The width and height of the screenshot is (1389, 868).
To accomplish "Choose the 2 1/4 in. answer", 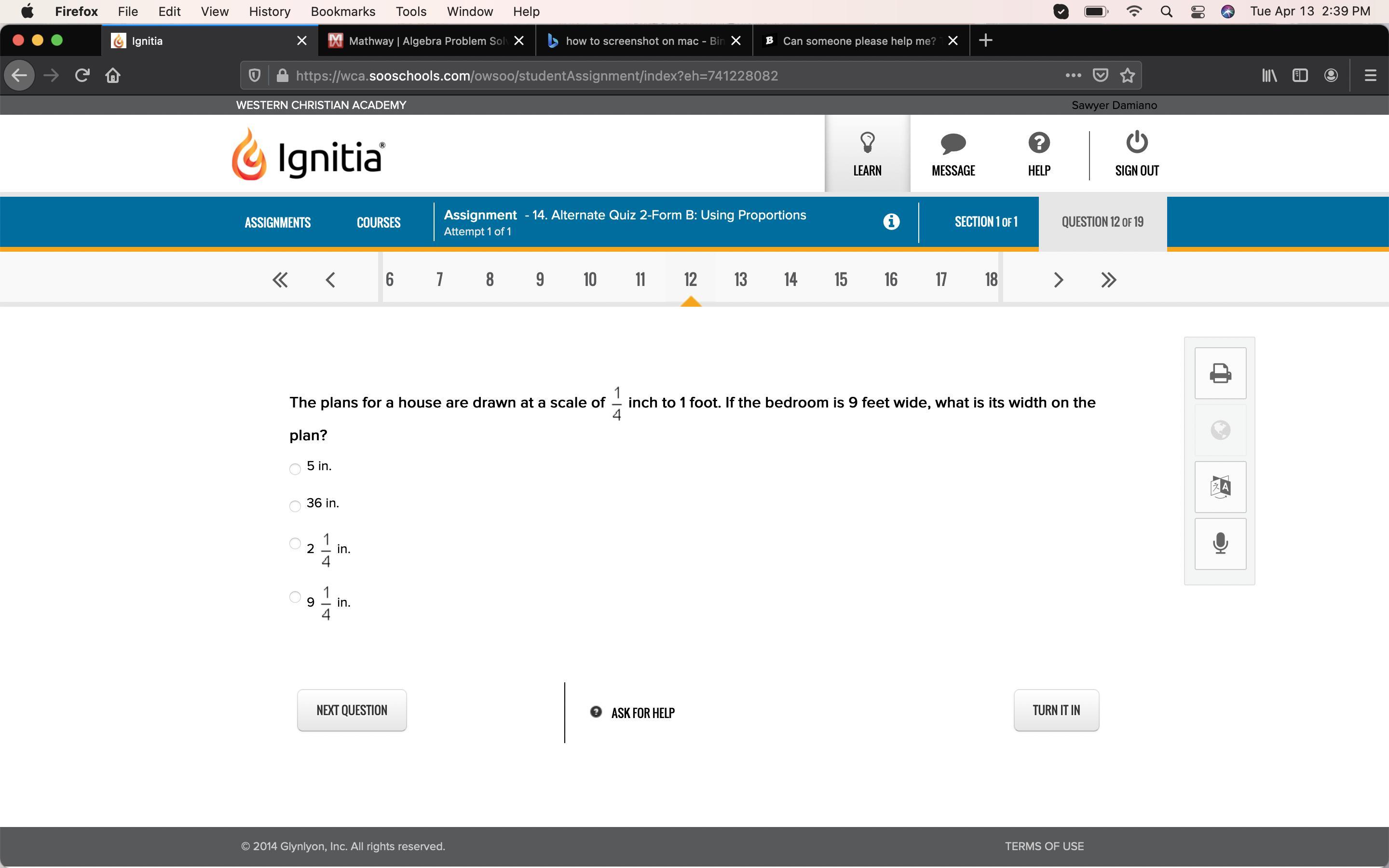I will (x=295, y=543).
